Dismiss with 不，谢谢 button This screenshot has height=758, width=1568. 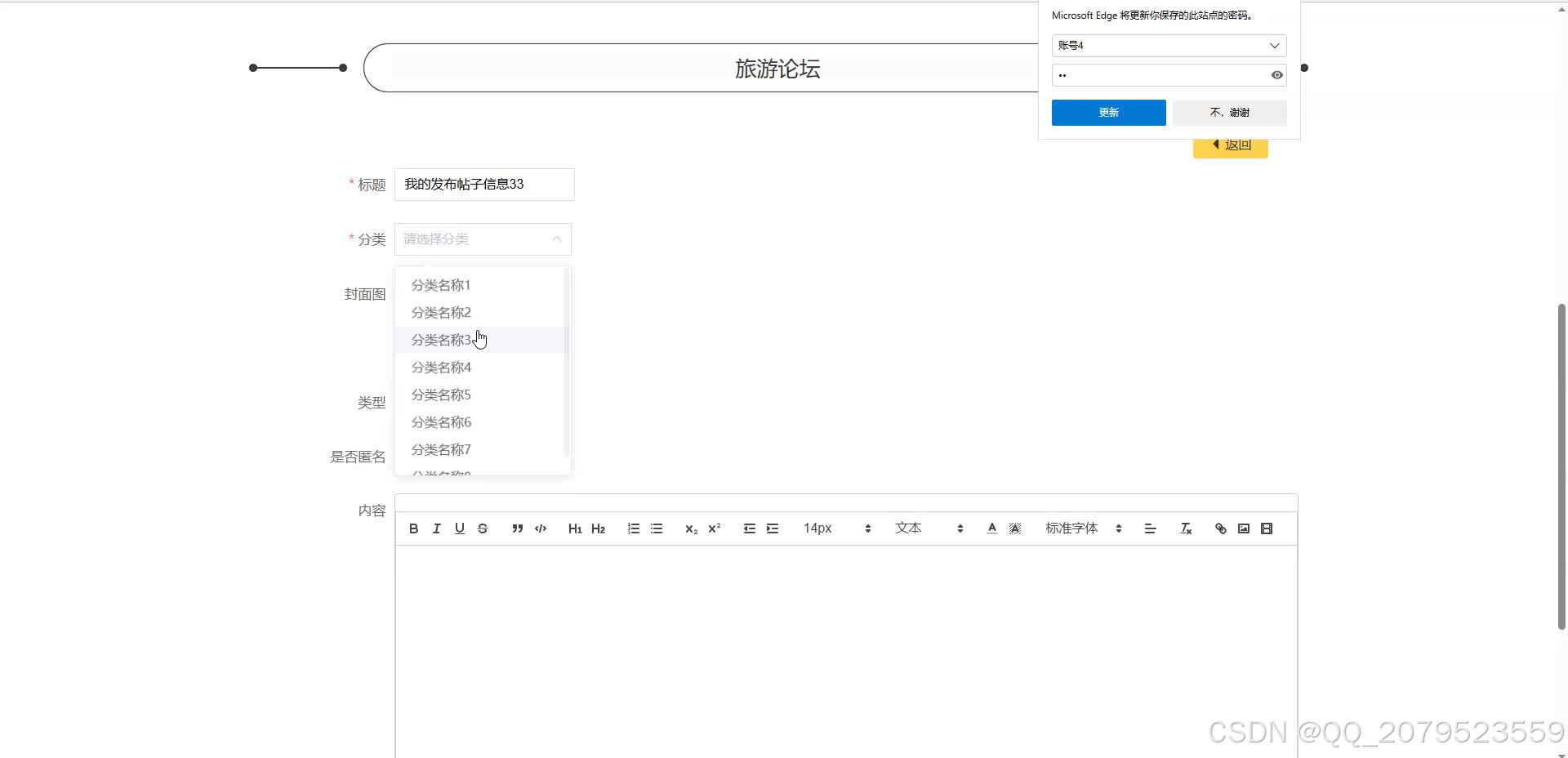point(1229,113)
